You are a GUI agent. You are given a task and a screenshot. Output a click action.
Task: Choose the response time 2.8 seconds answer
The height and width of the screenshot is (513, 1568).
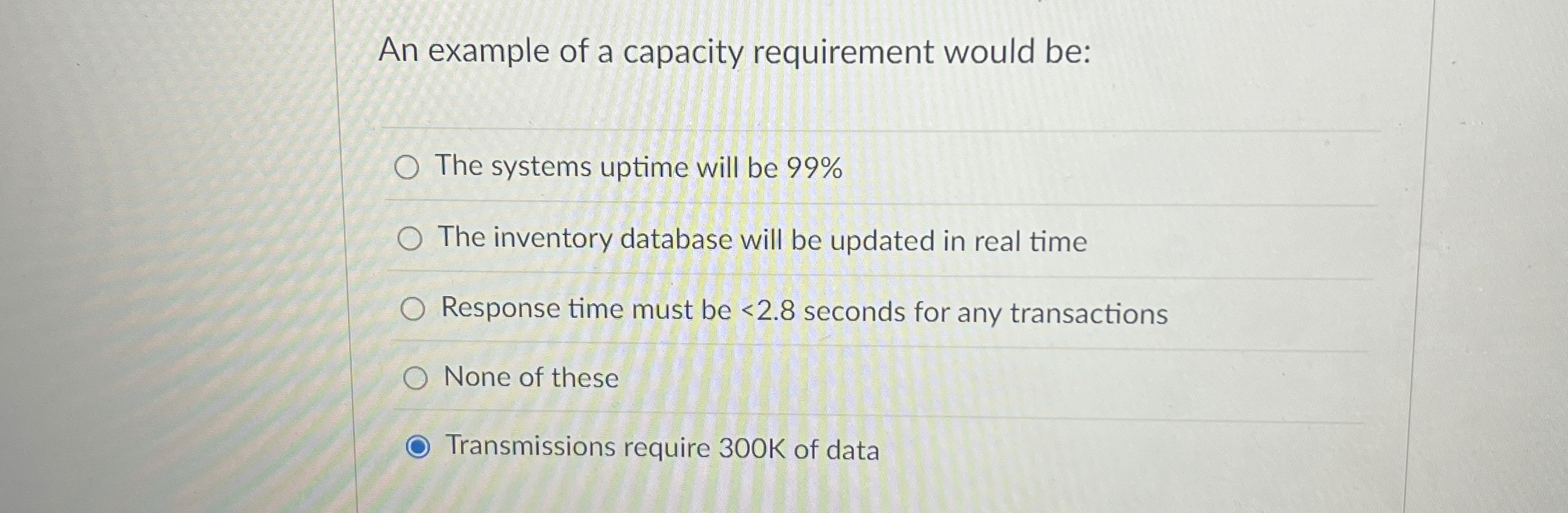point(415,311)
